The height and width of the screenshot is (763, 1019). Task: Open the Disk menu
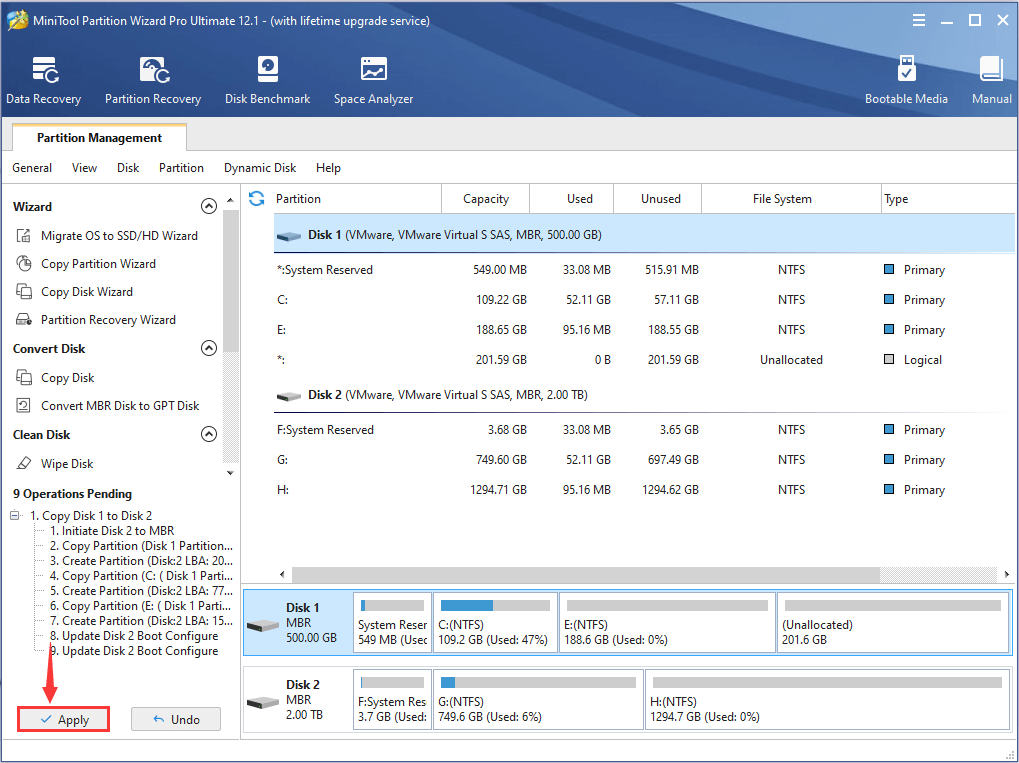(128, 168)
